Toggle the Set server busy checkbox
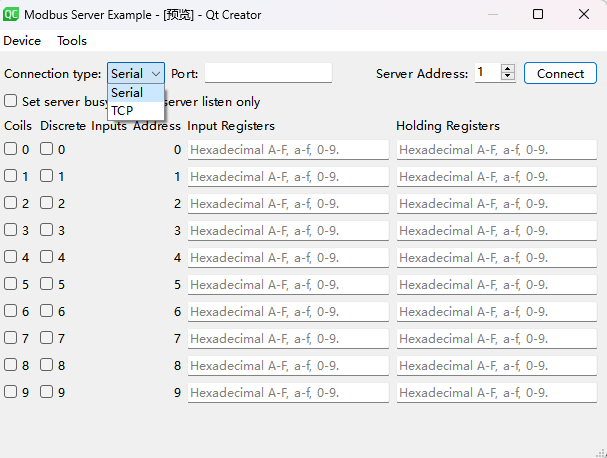This screenshot has height=458, width=607. coord(10,101)
